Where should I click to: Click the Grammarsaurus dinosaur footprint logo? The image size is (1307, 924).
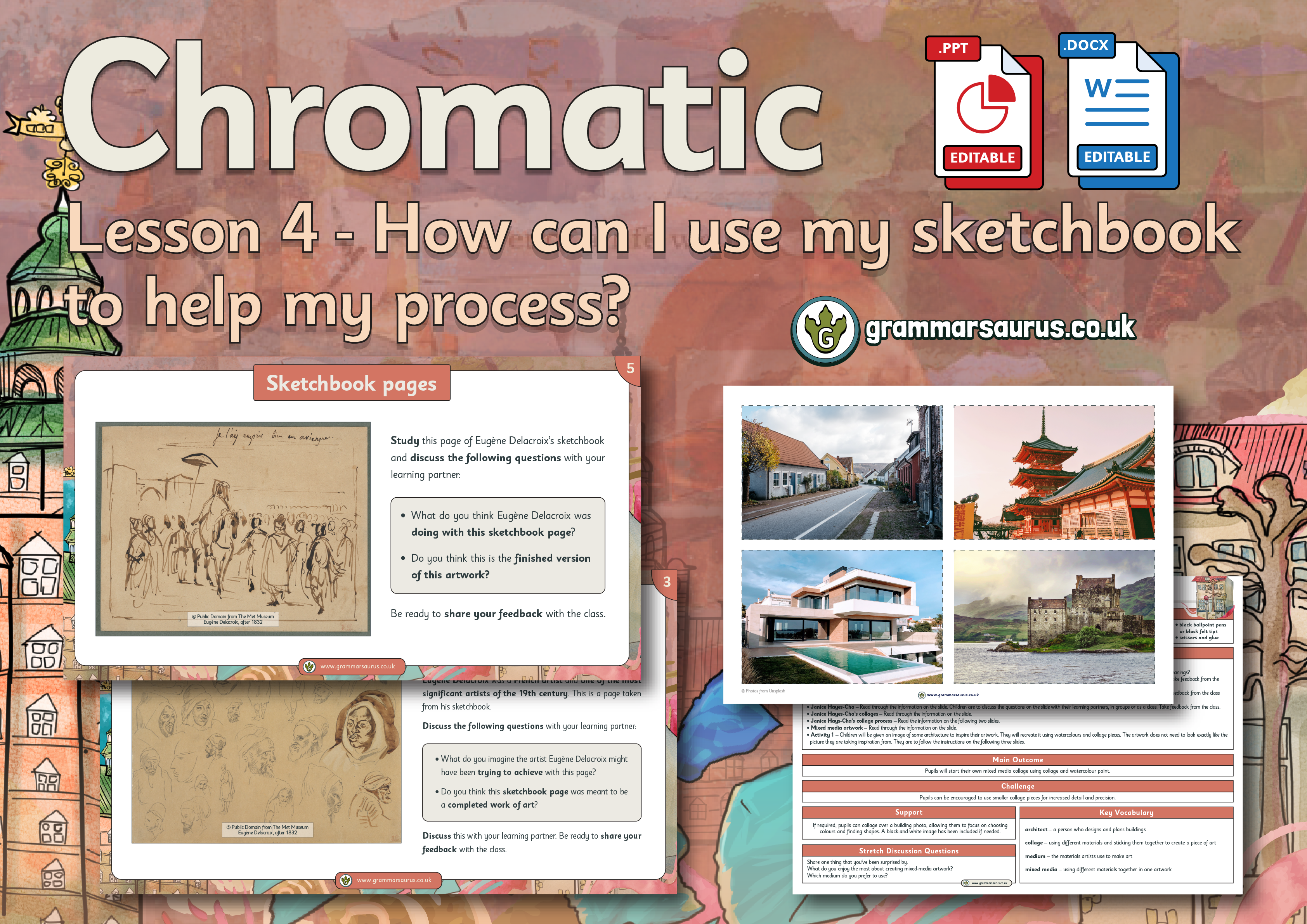point(825,330)
